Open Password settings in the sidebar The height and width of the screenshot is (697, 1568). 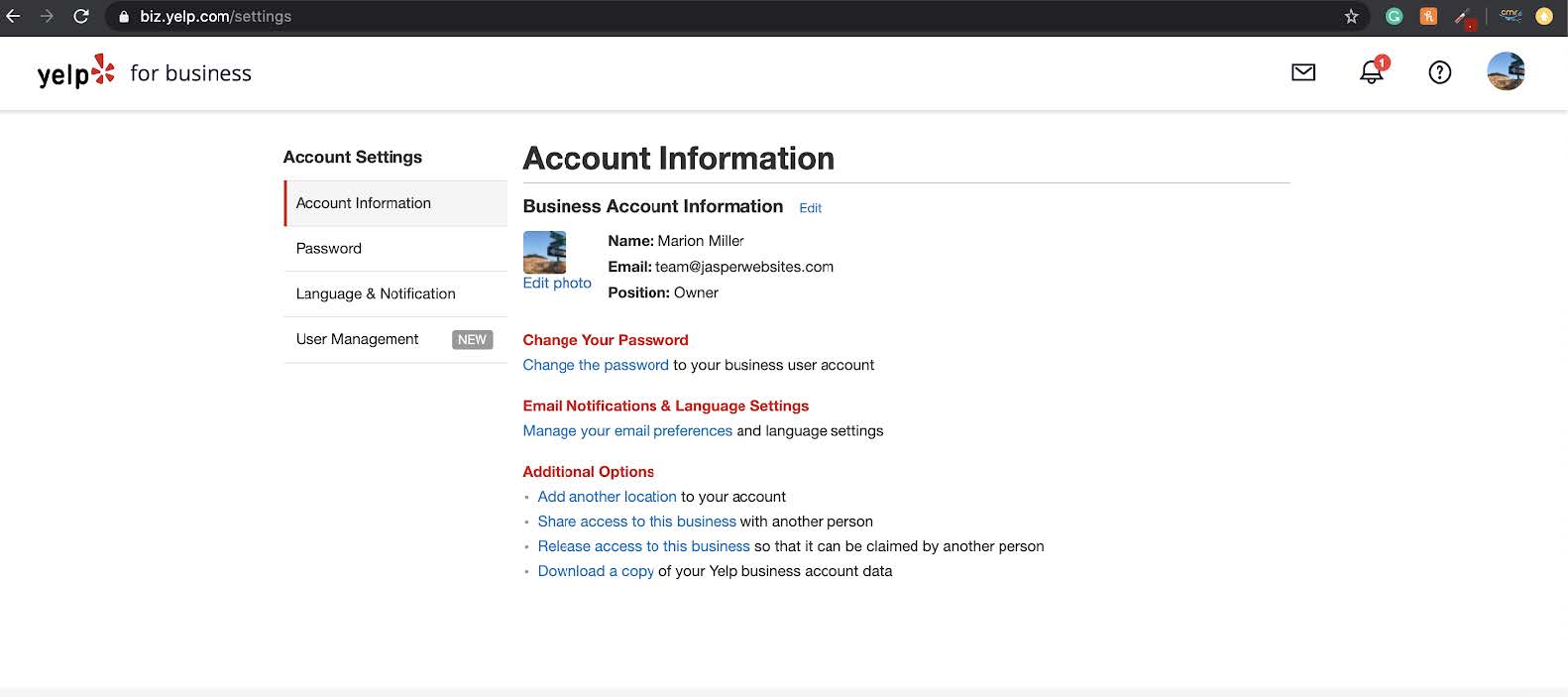tap(395, 249)
